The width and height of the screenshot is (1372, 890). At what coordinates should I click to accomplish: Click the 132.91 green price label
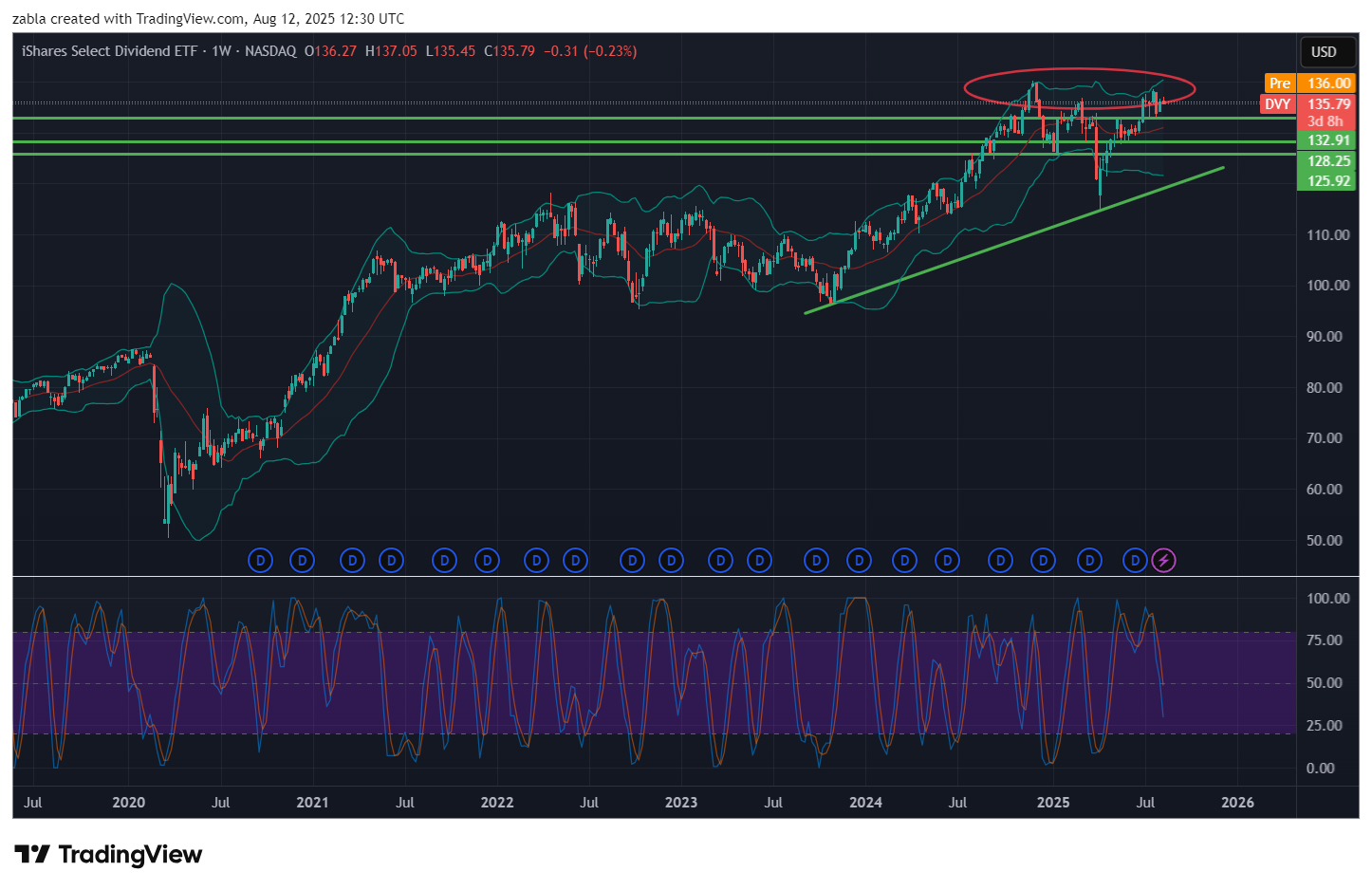point(1327,140)
